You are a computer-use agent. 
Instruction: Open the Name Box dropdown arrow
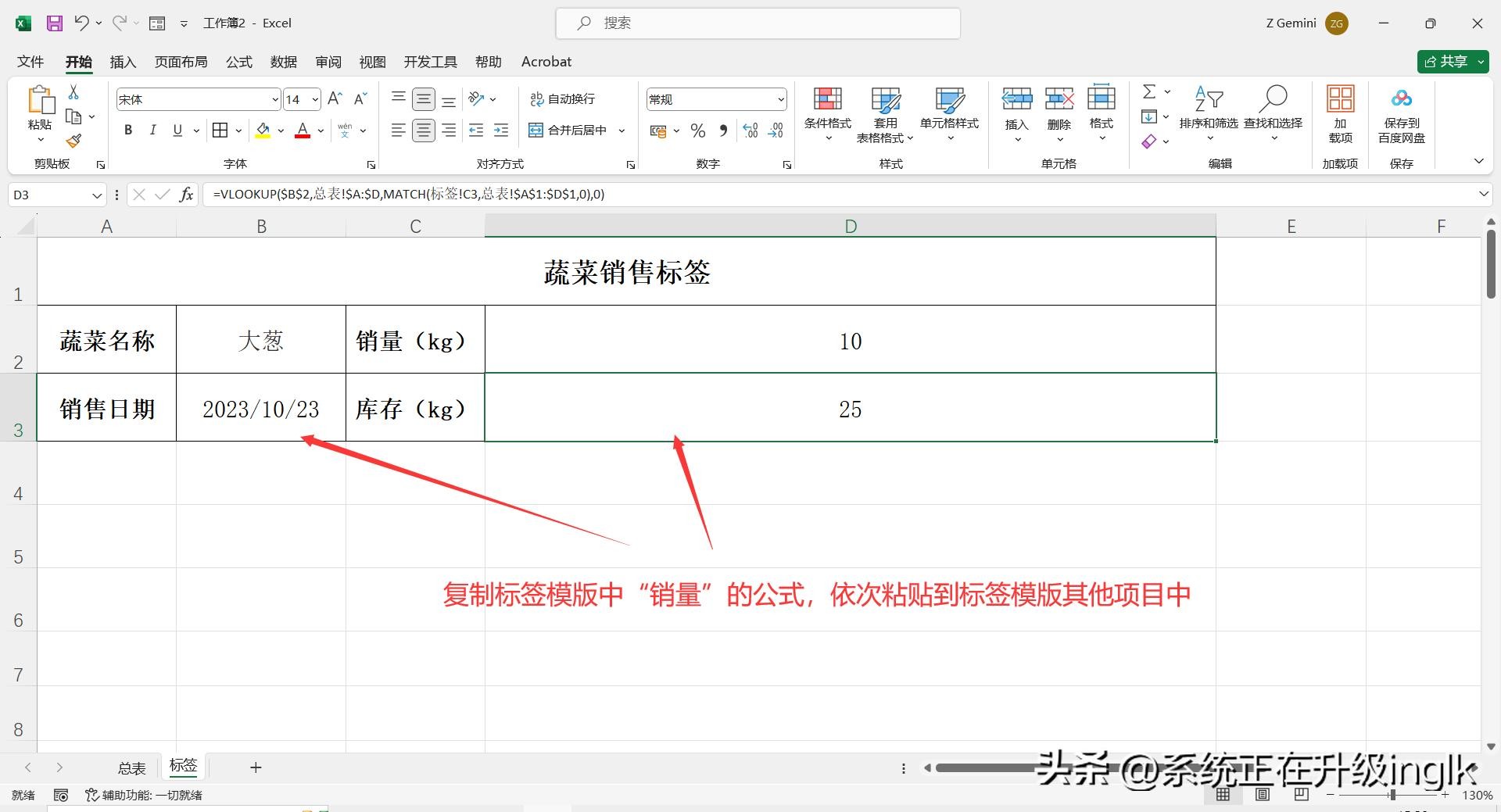(97, 195)
